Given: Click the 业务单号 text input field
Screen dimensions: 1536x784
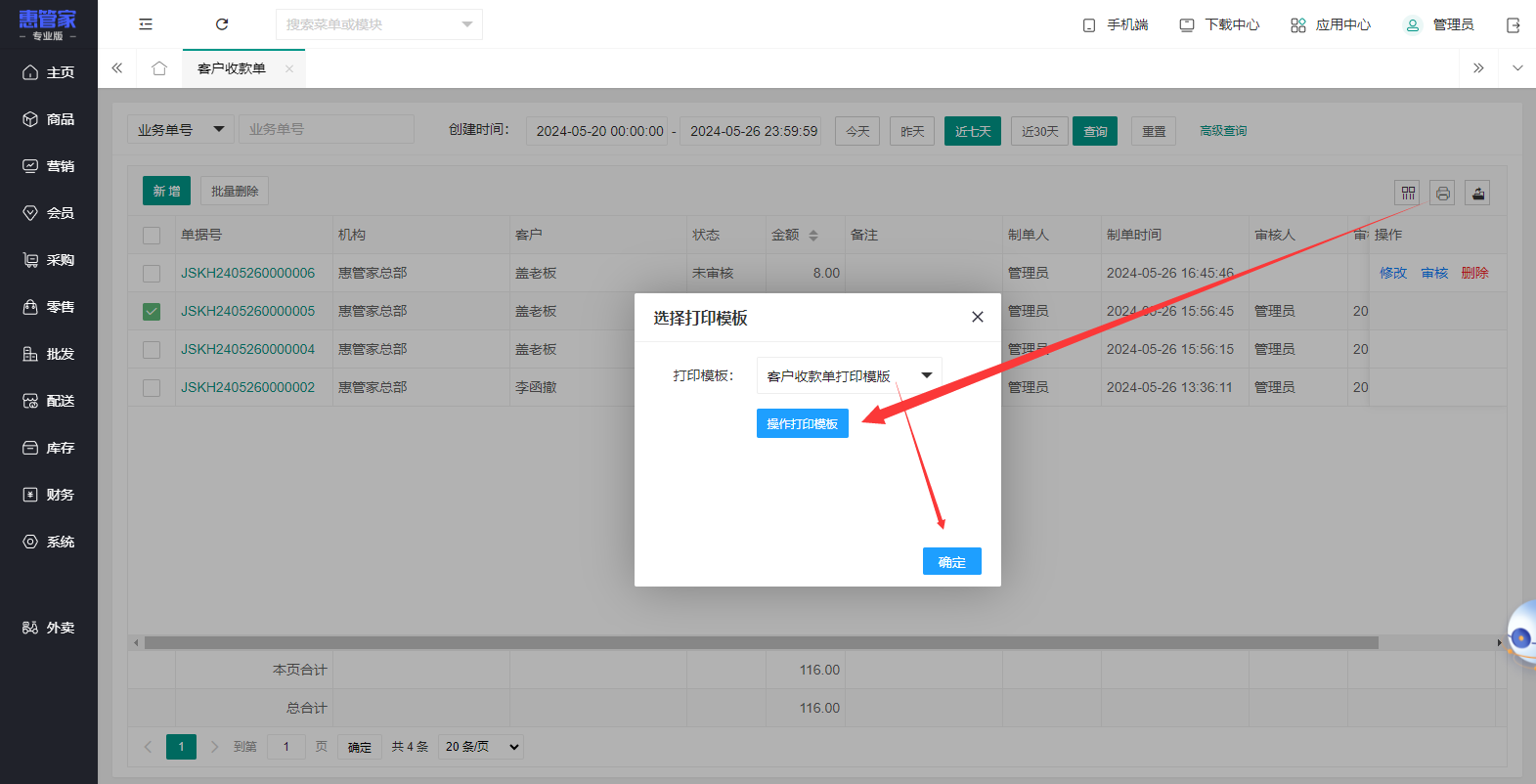Looking at the screenshot, I should tap(327, 129).
